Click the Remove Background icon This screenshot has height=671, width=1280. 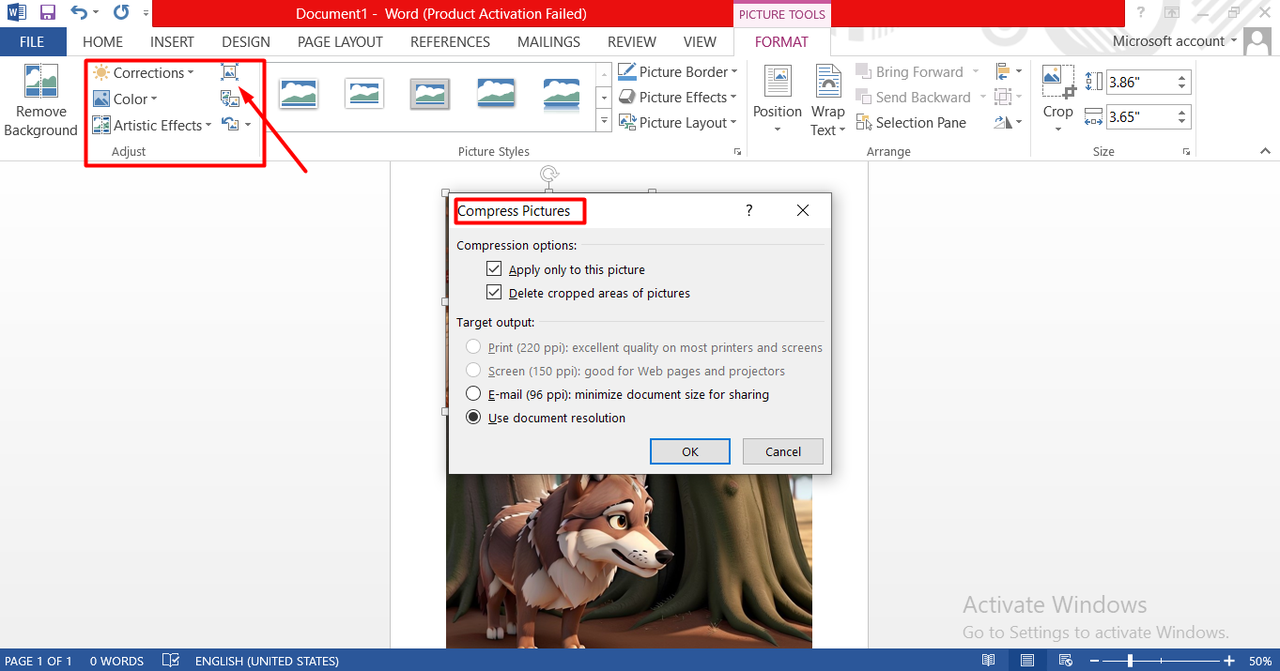[x=41, y=83]
